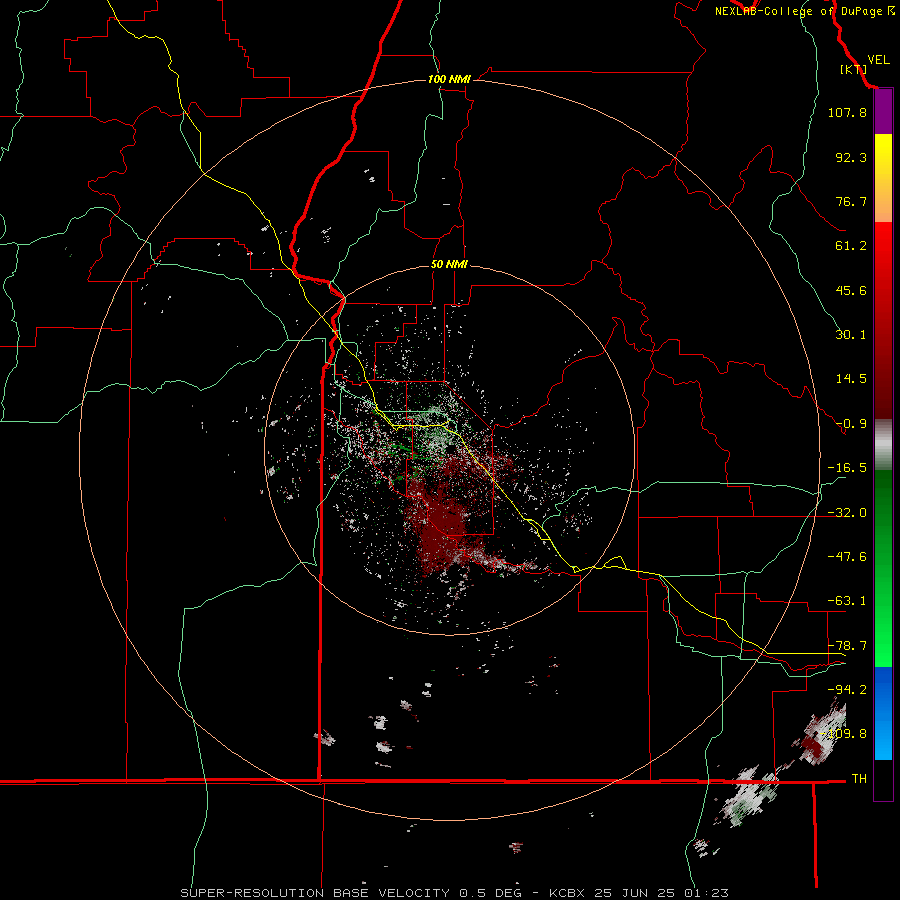Click the Super-Resolution Base Velocity KCBX caption
This screenshot has width=900, height=900.
pos(455,893)
